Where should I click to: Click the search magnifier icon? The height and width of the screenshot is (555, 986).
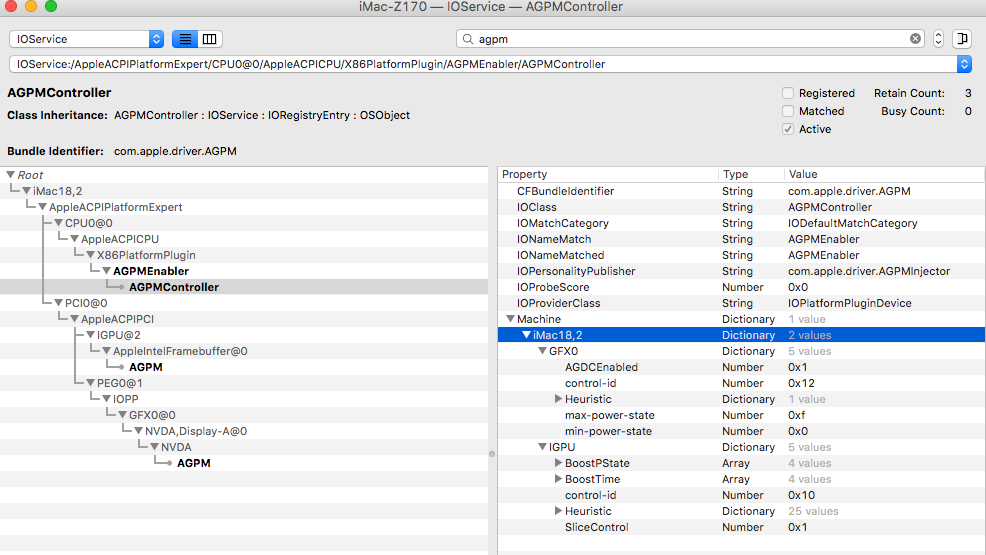tap(468, 39)
